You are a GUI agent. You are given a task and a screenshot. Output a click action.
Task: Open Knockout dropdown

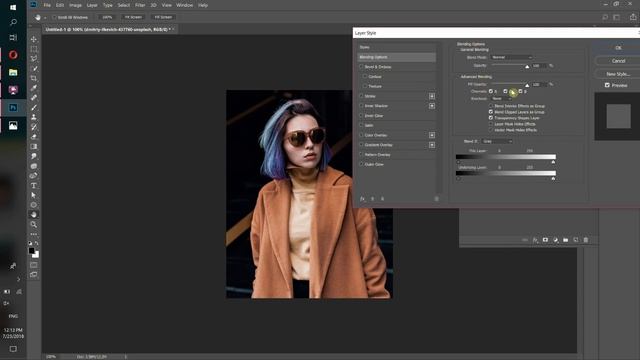coord(501,99)
